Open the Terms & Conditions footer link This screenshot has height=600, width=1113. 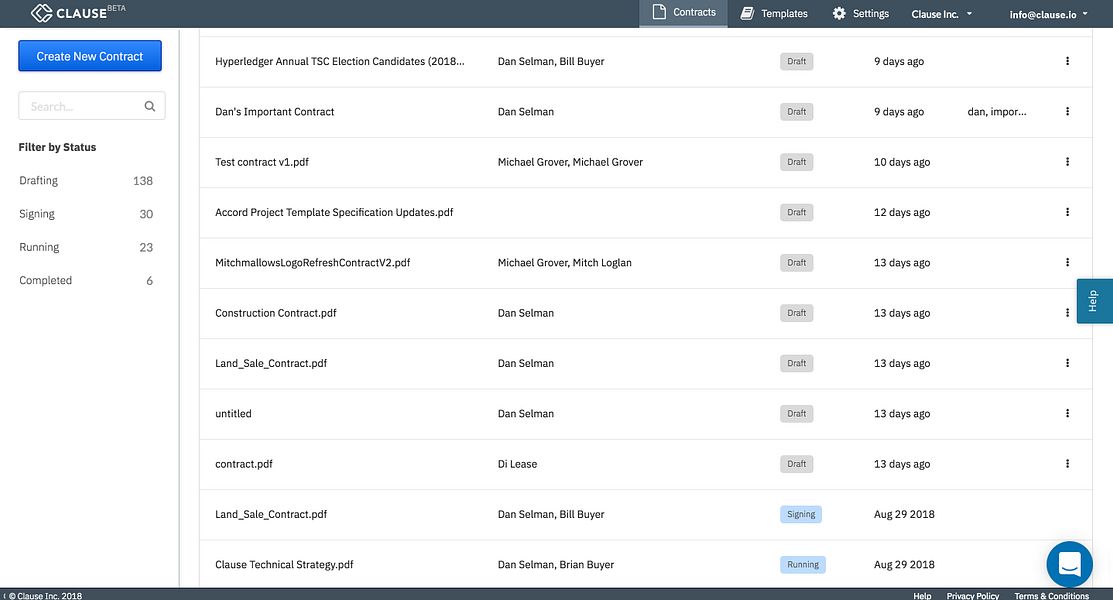[x=1051, y=596]
